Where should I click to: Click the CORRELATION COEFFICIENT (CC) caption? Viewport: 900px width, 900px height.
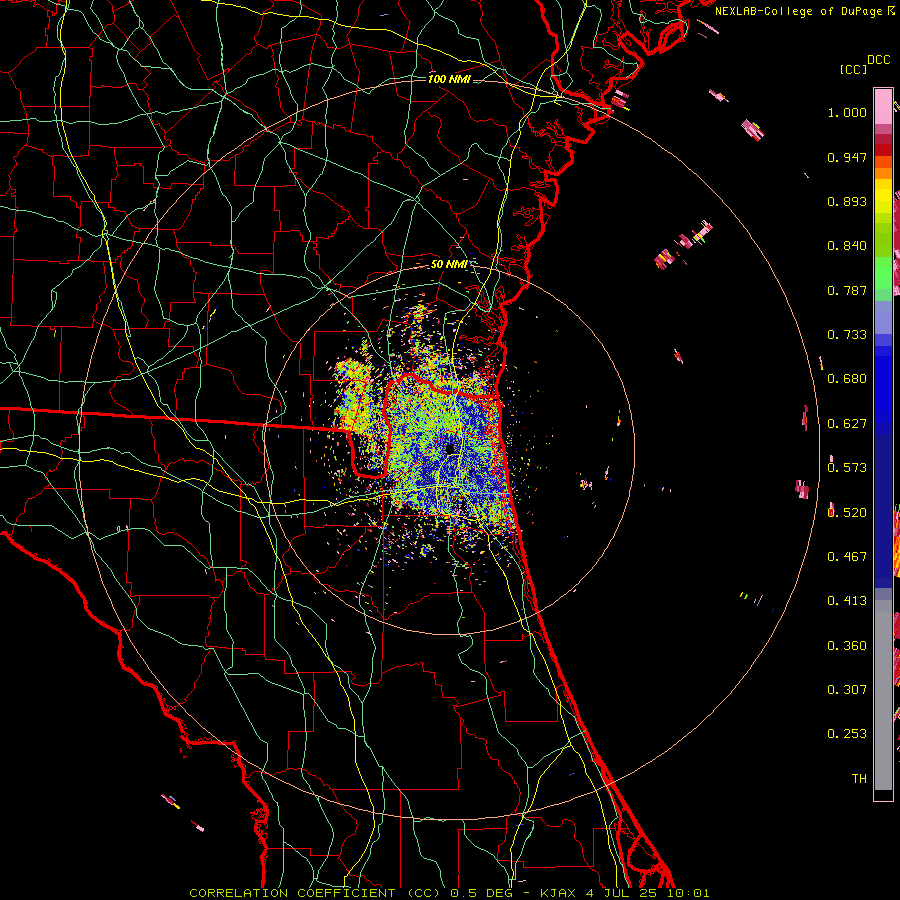(314, 893)
